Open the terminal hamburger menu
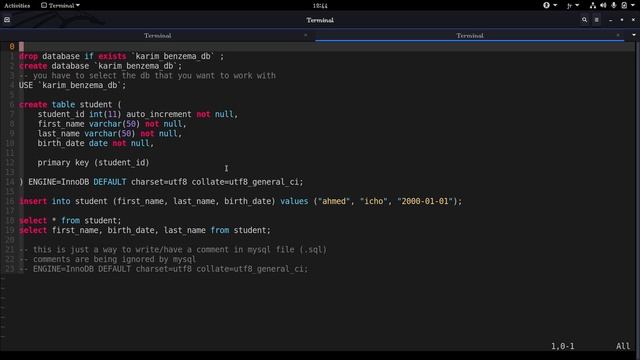Screen dimensions: 640x360 tap(597, 20)
